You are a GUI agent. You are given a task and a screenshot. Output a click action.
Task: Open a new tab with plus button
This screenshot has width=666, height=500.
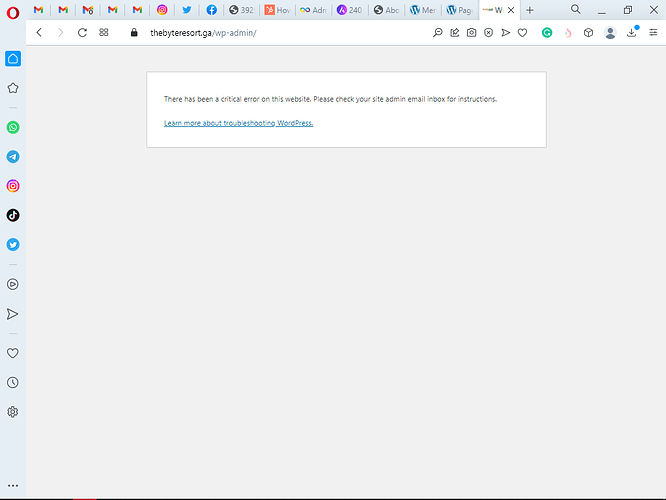(530, 10)
